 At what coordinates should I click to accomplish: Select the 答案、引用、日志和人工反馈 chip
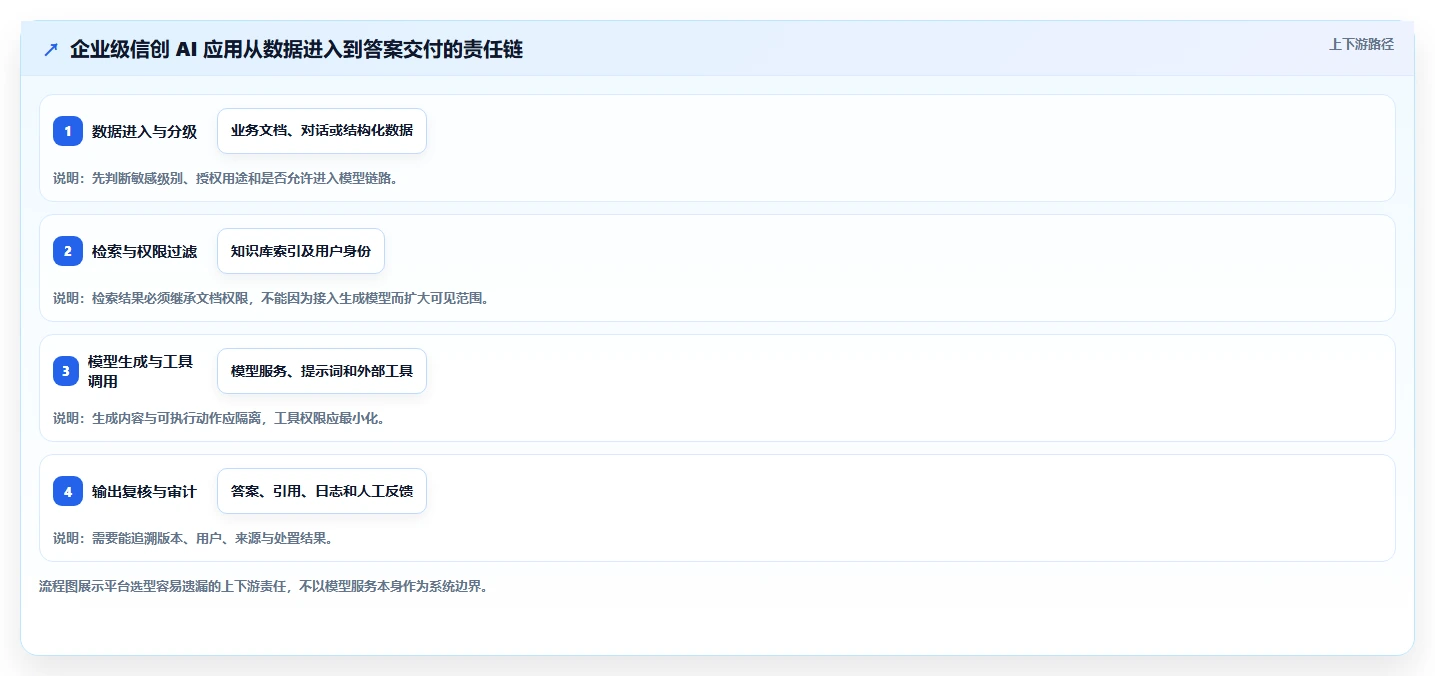322,491
